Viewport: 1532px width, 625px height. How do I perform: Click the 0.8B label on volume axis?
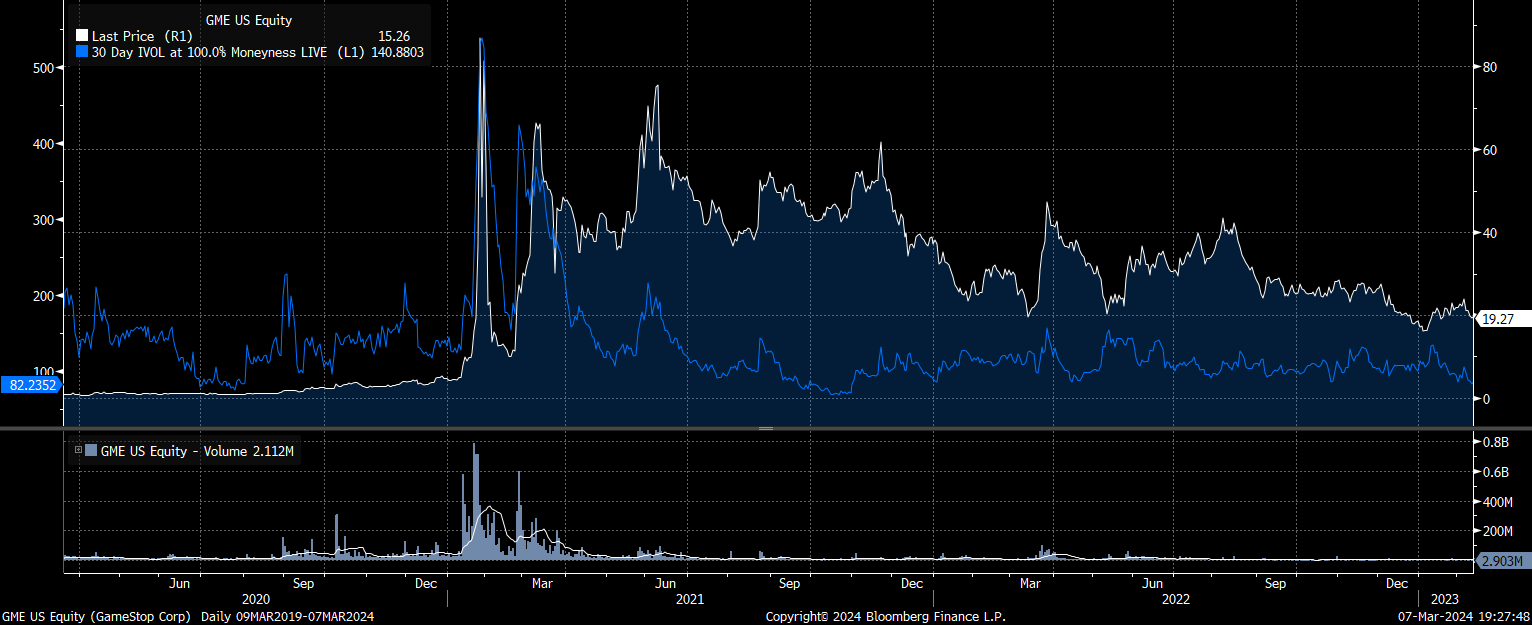point(1495,442)
